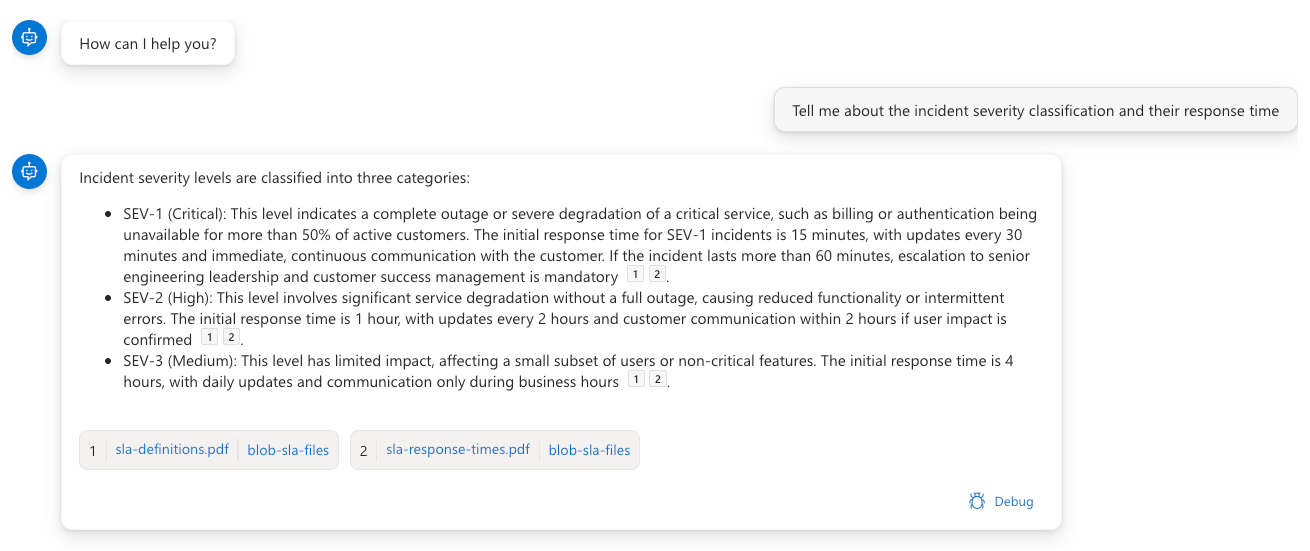Select citation 1 after the SEV-3 paragraph

pos(635,380)
